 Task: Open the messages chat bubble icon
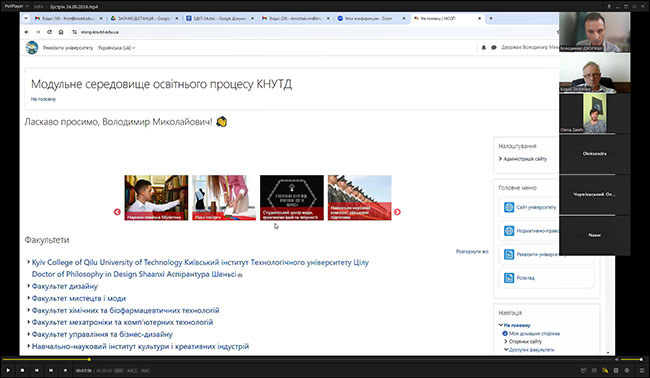click(x=494, y=48)
